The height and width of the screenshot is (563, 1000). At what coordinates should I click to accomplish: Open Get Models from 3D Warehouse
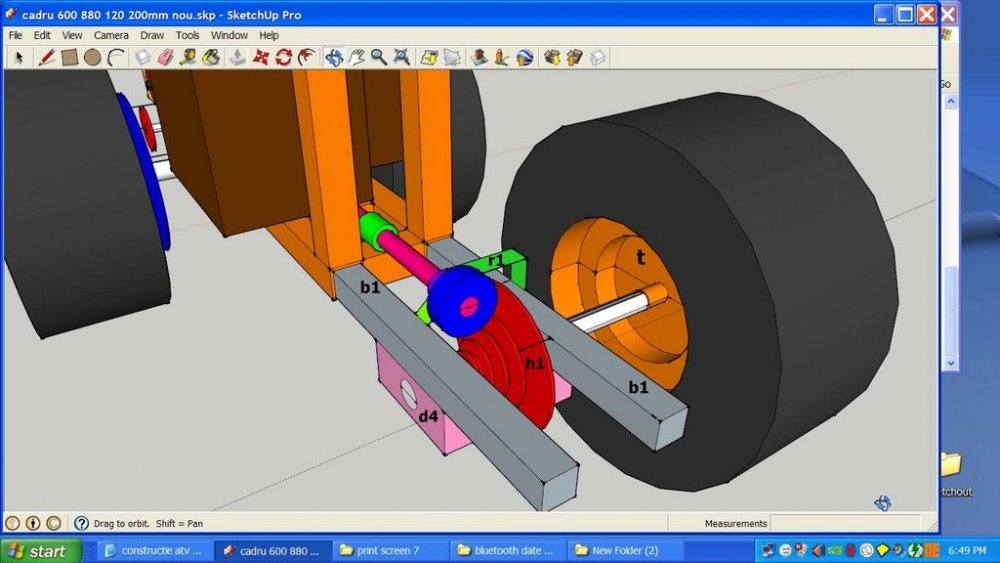point(552,58)
